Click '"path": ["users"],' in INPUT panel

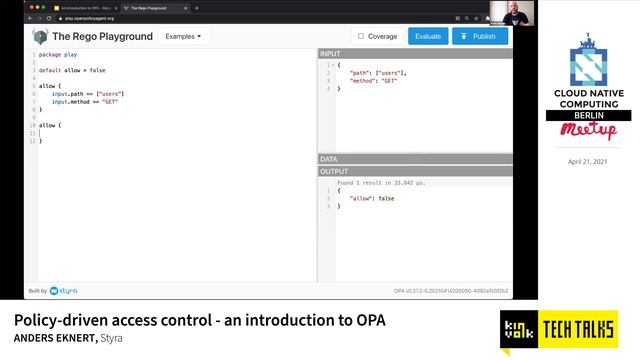coord(378,73)
